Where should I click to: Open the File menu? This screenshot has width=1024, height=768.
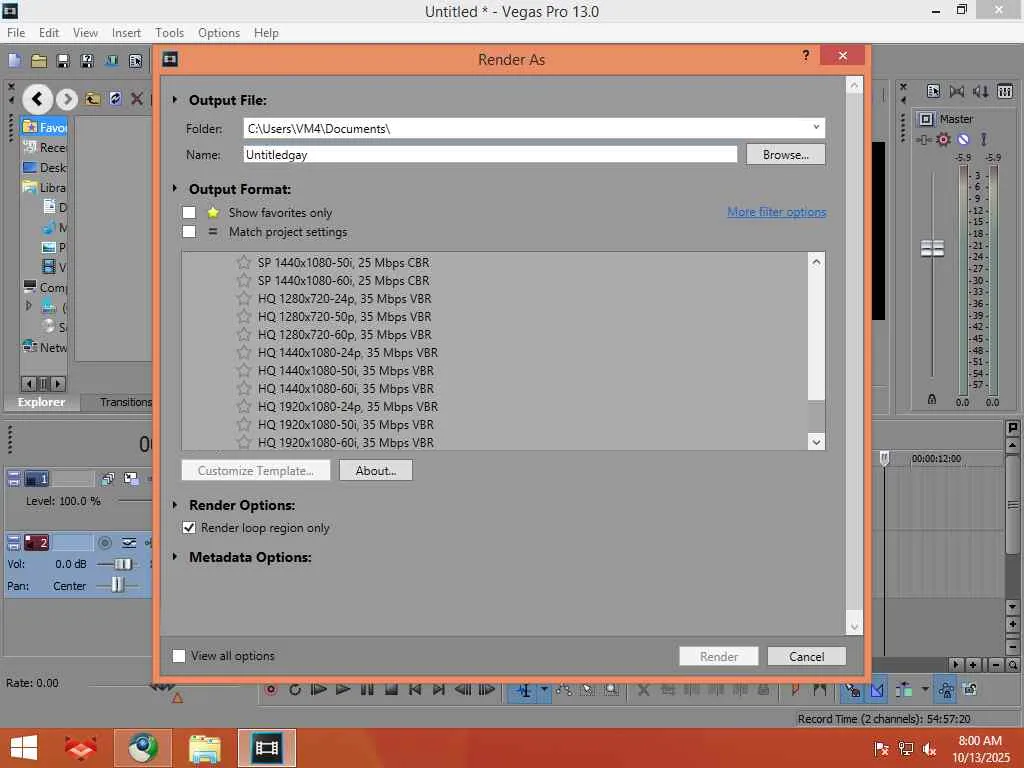[x=16, y=33]
